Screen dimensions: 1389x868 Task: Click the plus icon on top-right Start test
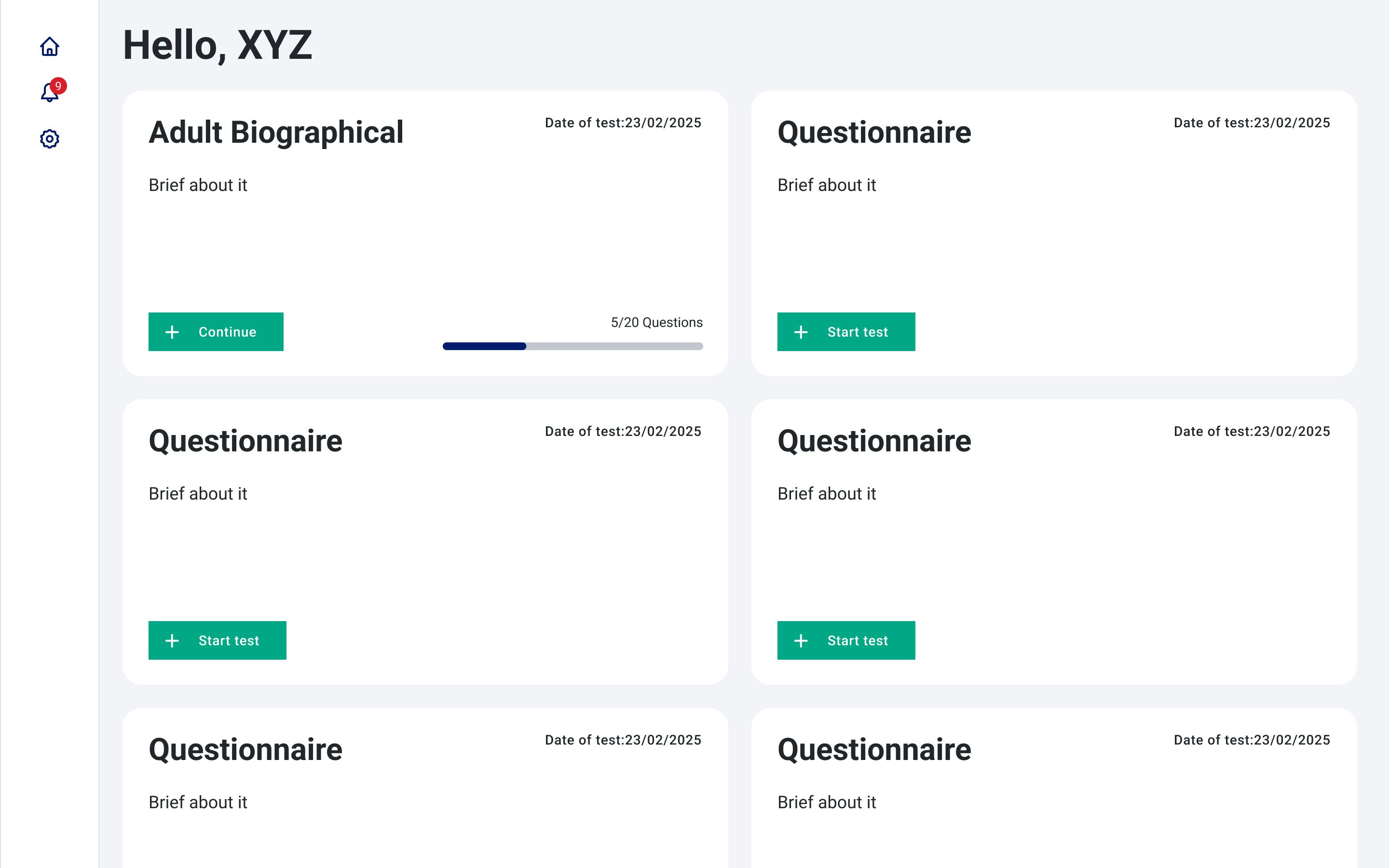[x=801, y=331]
